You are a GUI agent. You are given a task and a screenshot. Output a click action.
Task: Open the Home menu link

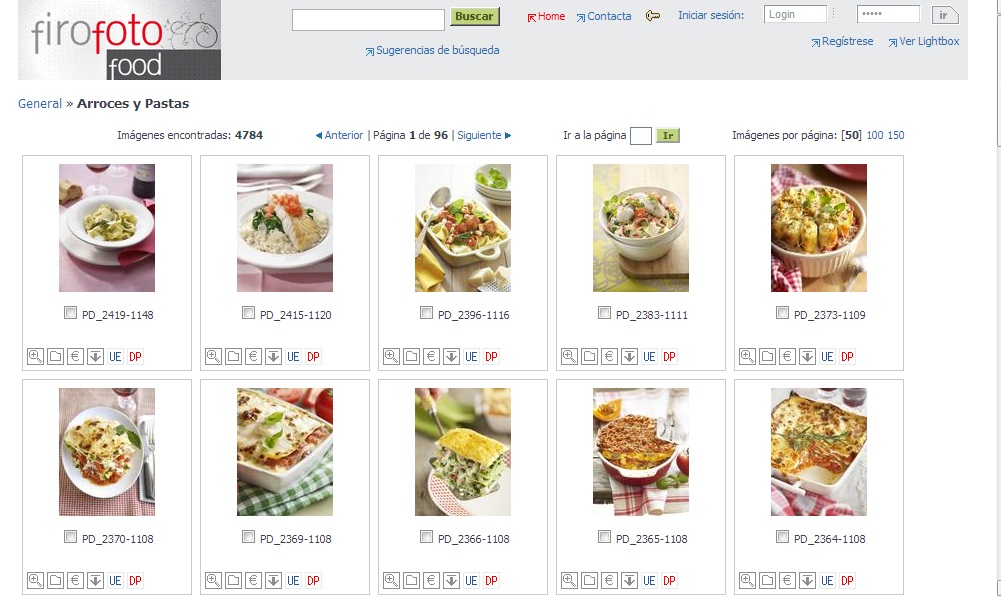pyautogui.click(x=546, y=17)
